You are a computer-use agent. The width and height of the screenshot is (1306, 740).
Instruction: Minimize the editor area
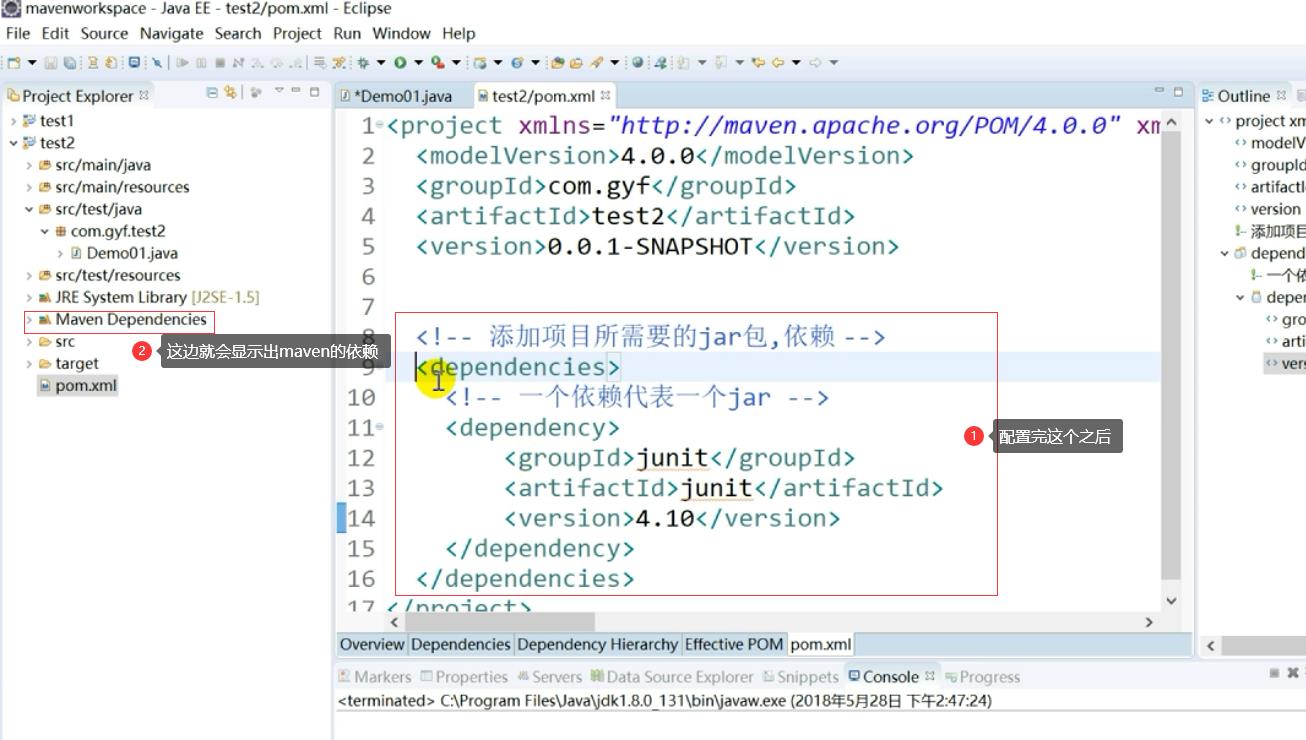(x=1160, y=92)
